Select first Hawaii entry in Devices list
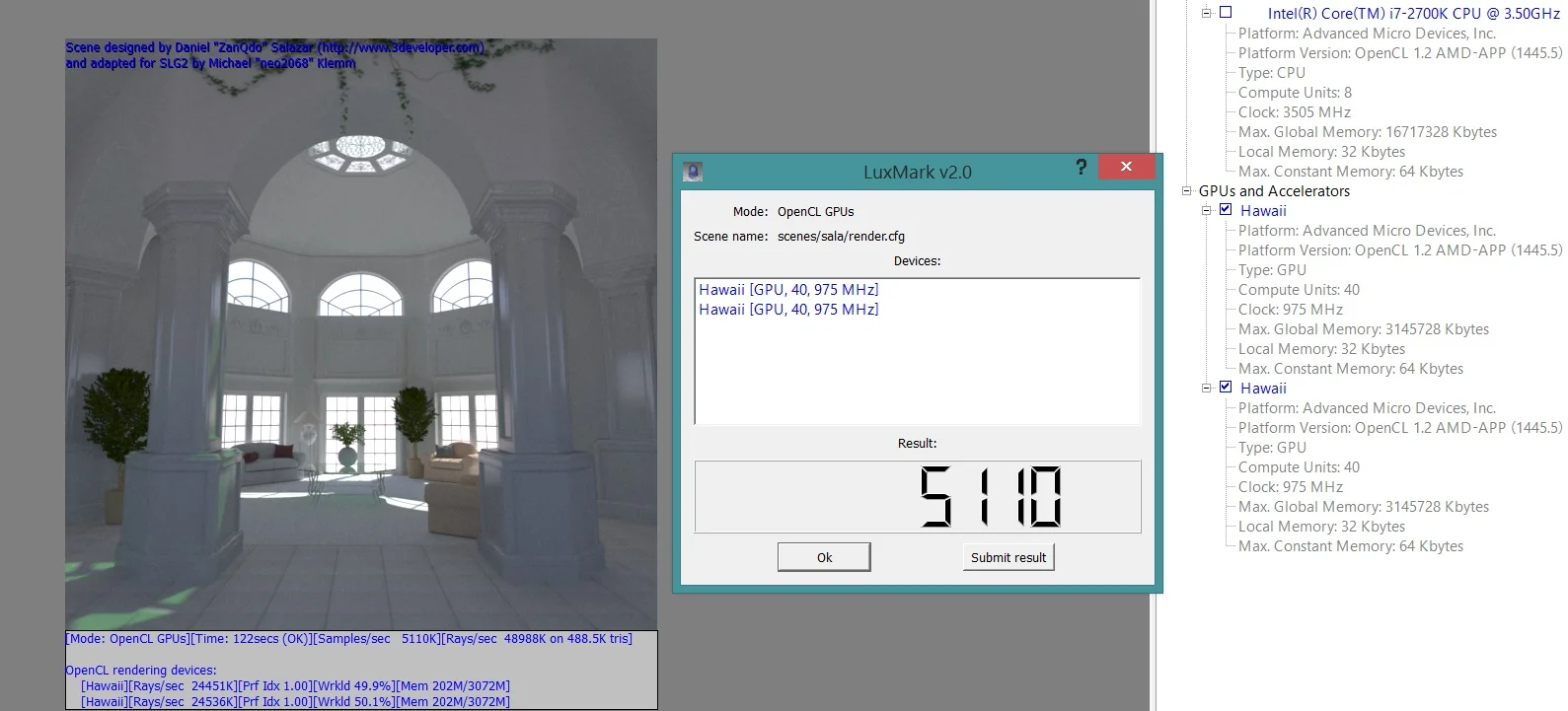 788,289
